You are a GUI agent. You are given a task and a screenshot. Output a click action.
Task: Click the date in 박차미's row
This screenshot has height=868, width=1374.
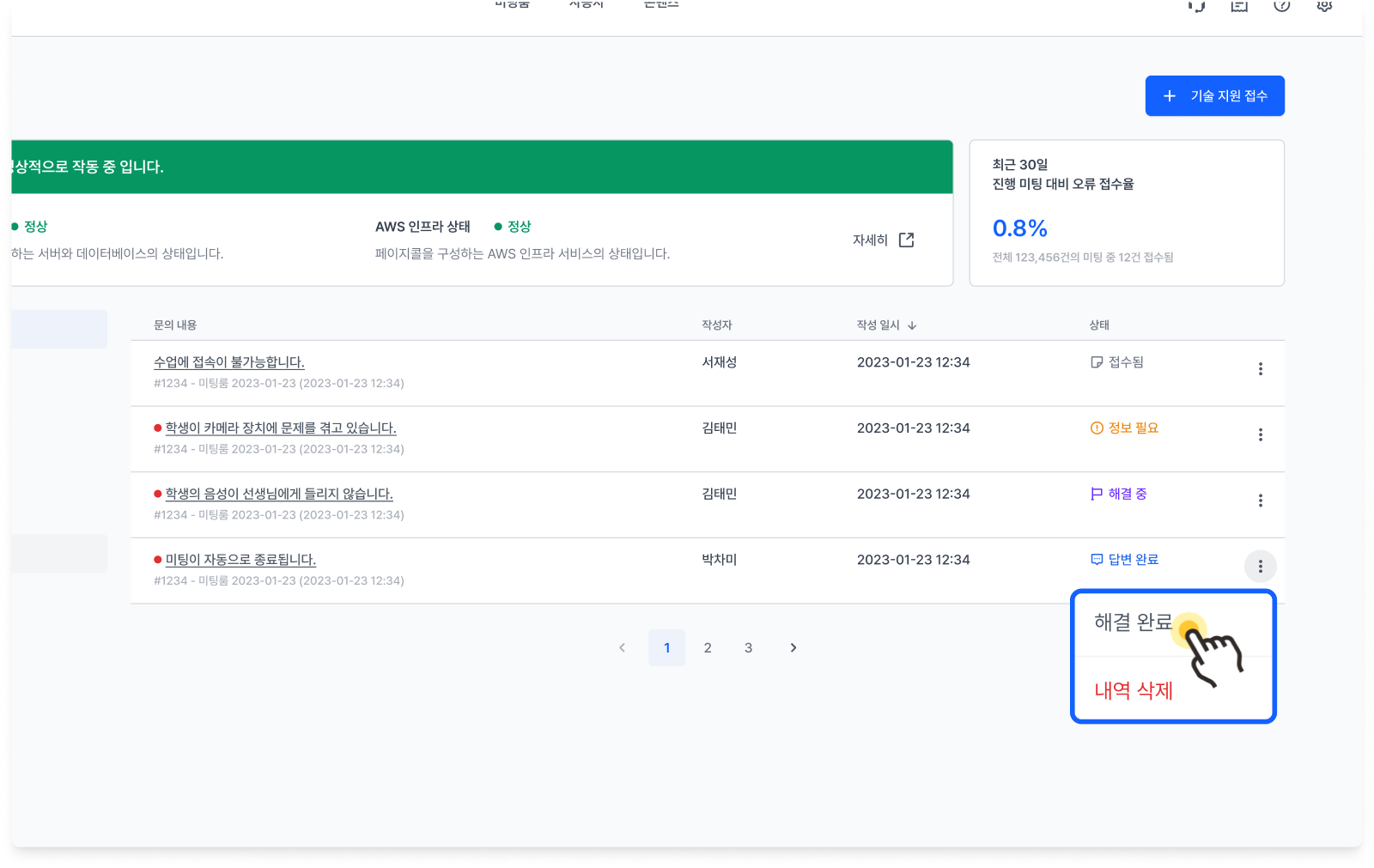[x=914, y=560]
